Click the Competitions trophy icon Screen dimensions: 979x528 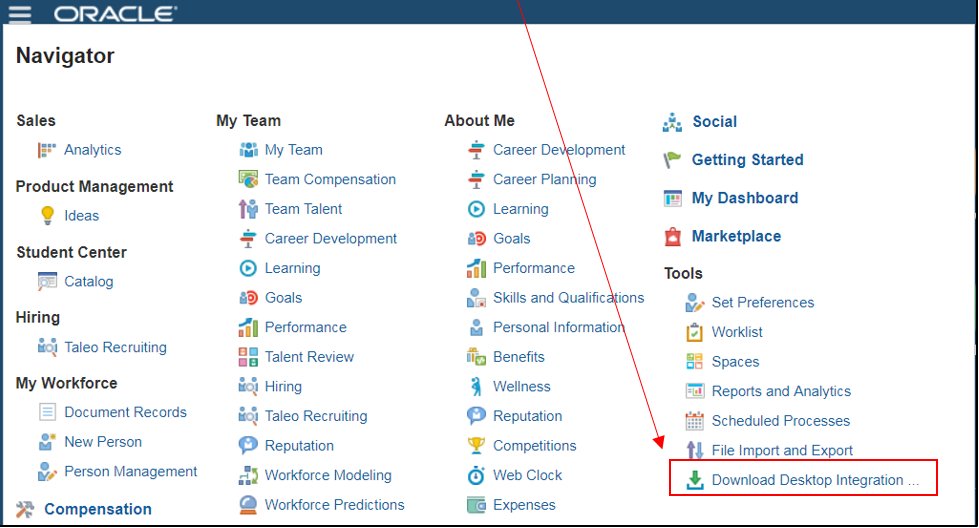(476, 446)
